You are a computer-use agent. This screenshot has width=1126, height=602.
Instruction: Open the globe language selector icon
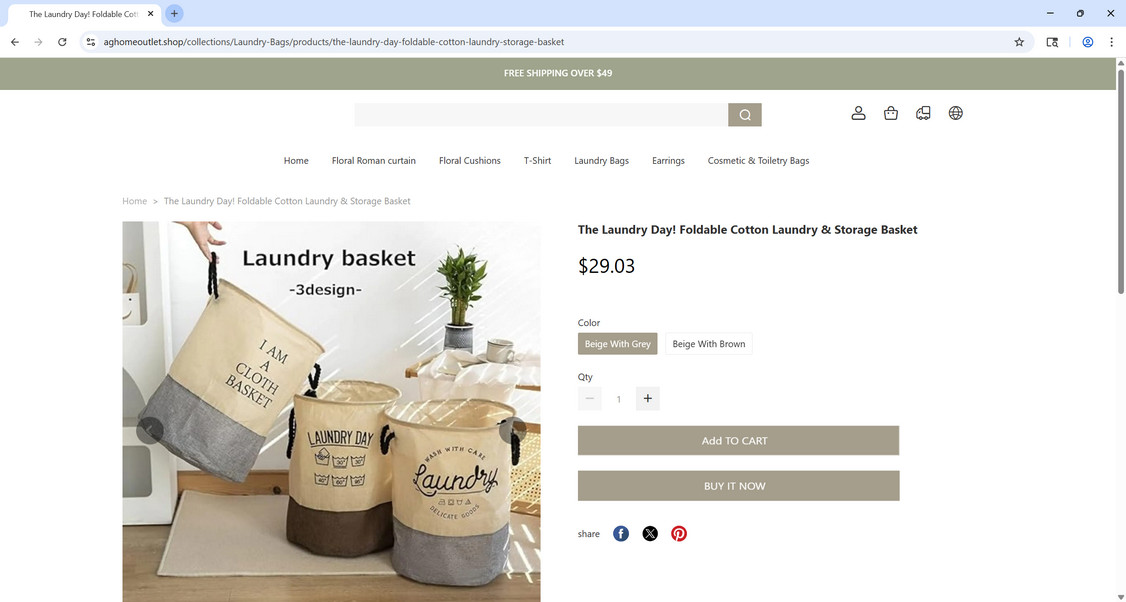pos(955,113)
